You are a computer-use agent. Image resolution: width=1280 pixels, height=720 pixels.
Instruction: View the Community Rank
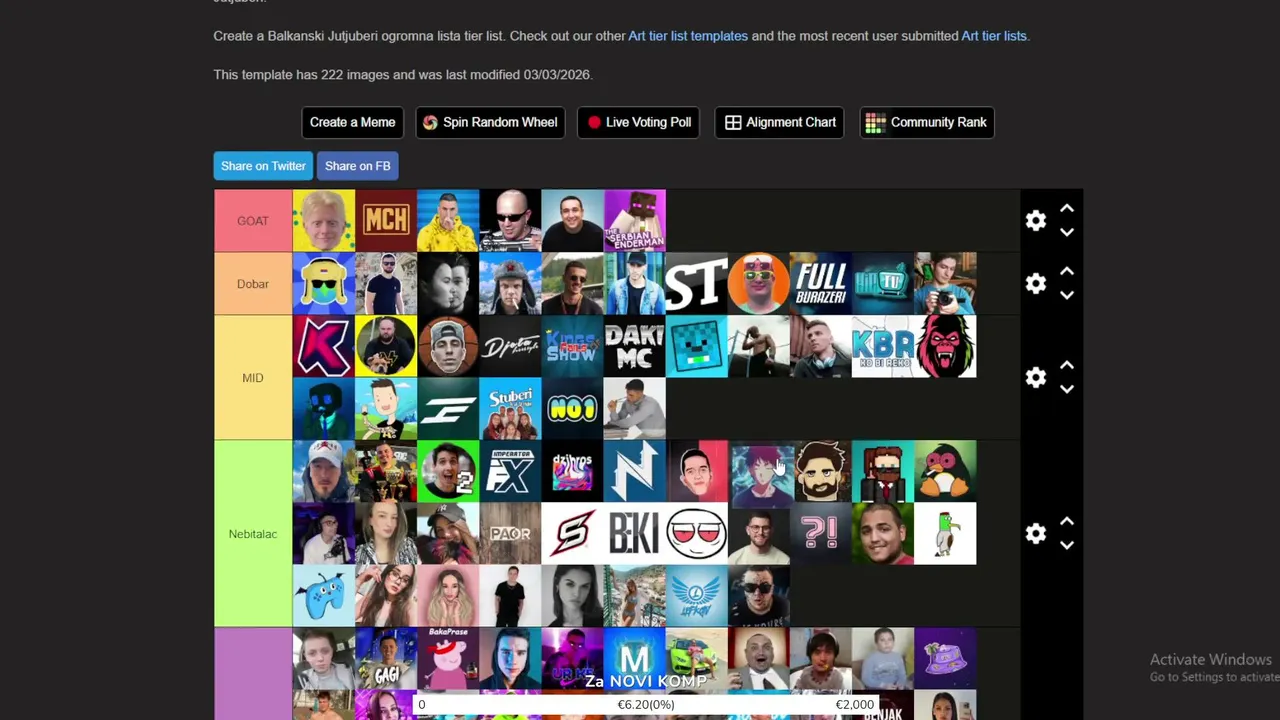[927, 122]
